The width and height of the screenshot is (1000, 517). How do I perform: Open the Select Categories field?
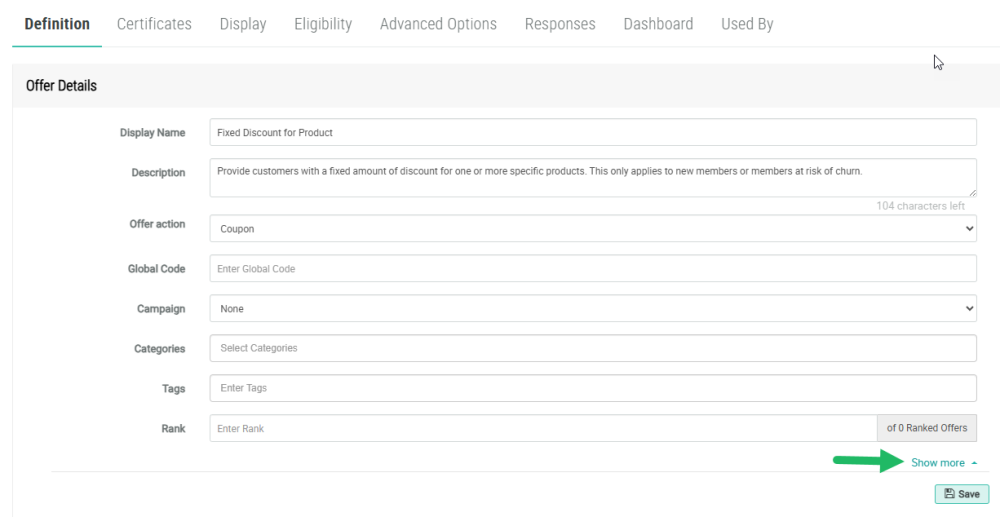[x=592, y=348]
